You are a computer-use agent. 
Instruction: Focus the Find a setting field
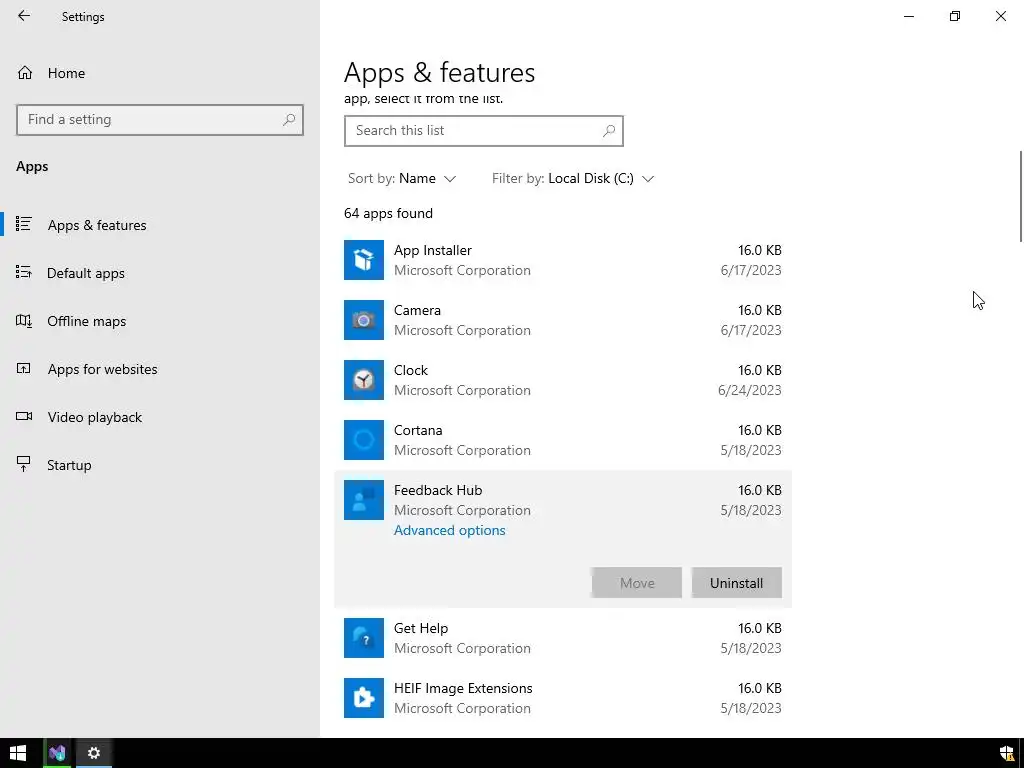pos(160,120)
